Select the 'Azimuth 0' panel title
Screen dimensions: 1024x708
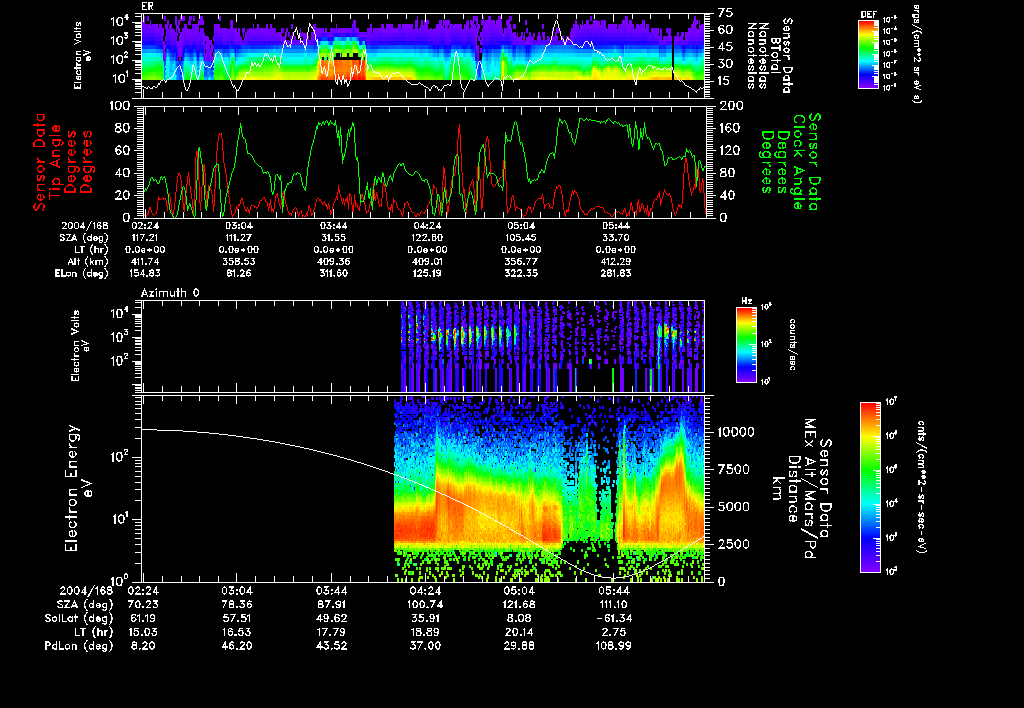click(170, 293)
